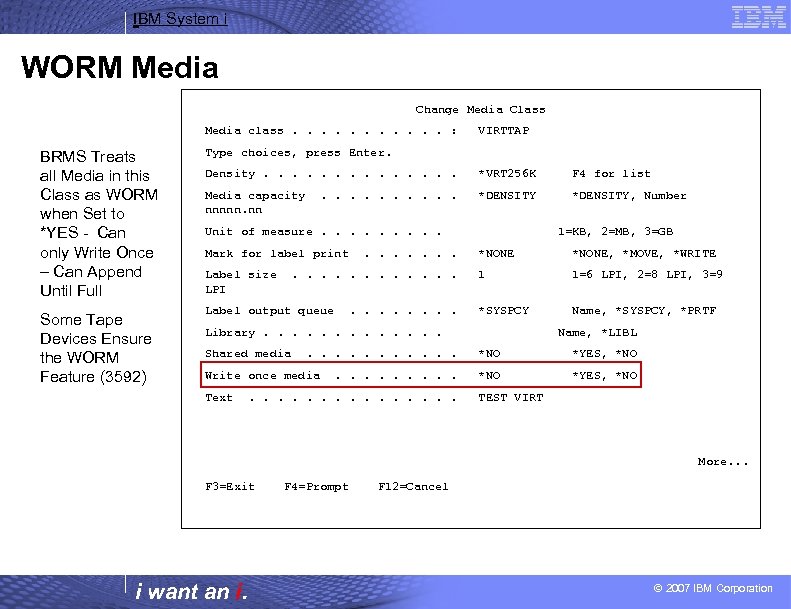
Task: Click the Media class label
Action: click(244, 131)
